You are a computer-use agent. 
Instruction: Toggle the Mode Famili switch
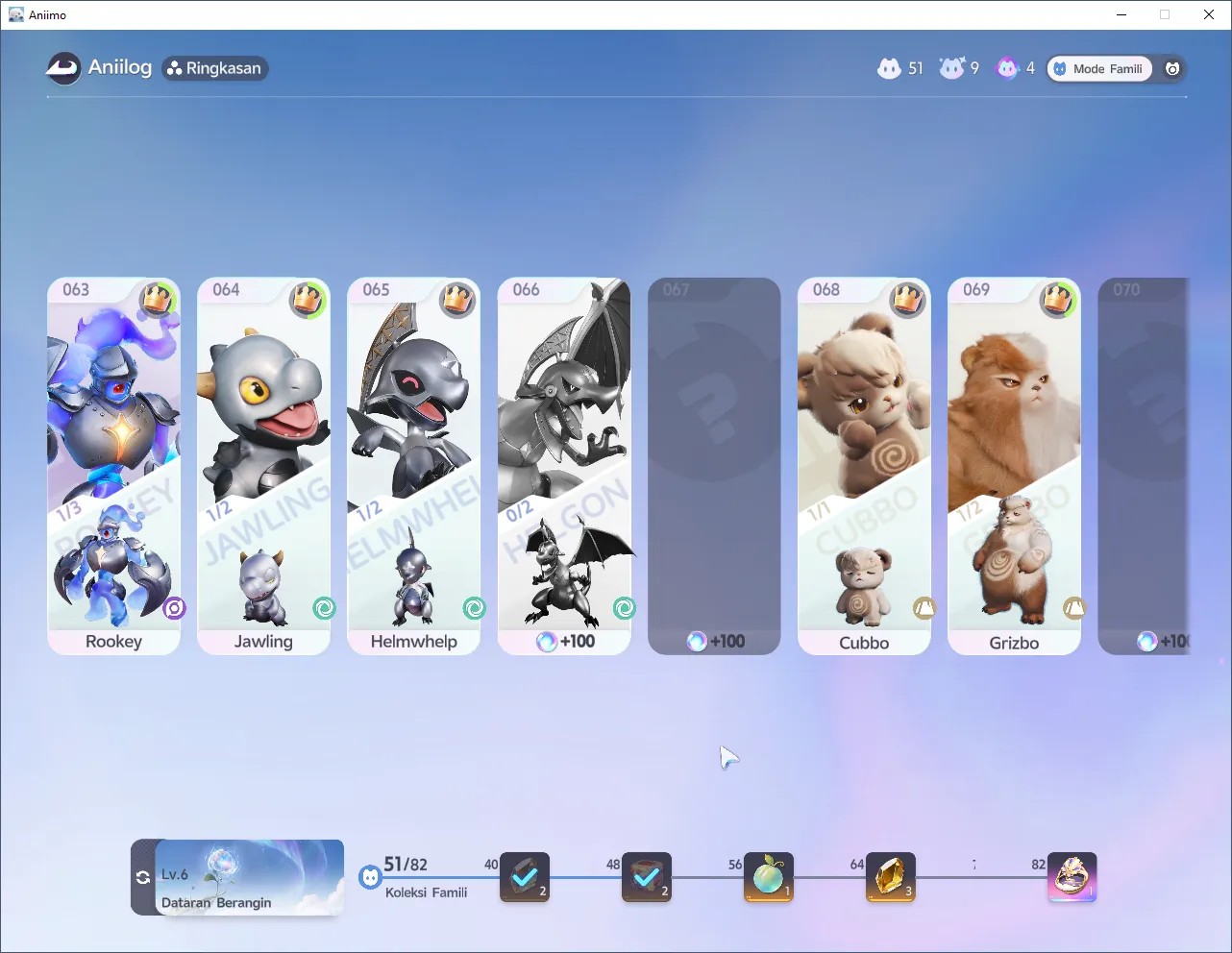[1099, 68]
